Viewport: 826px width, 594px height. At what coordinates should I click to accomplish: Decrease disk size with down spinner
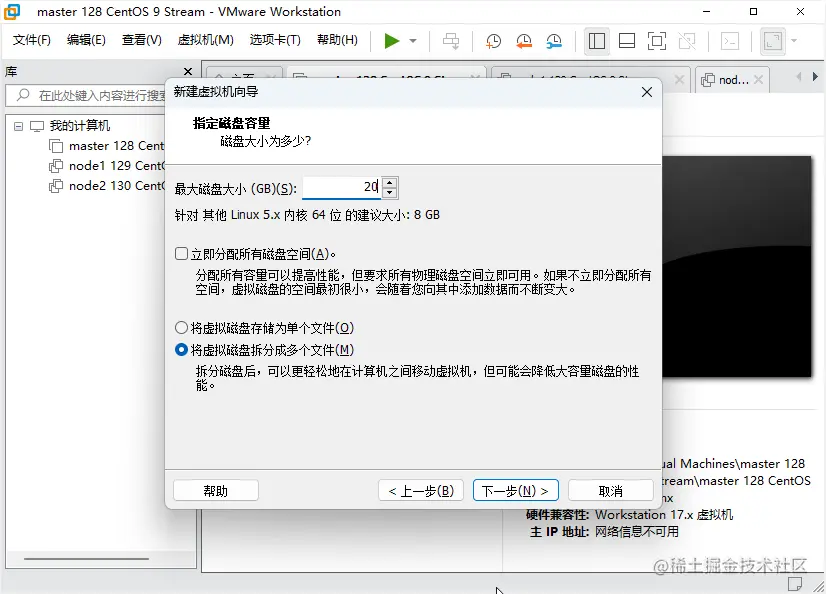tap(389, 193)
